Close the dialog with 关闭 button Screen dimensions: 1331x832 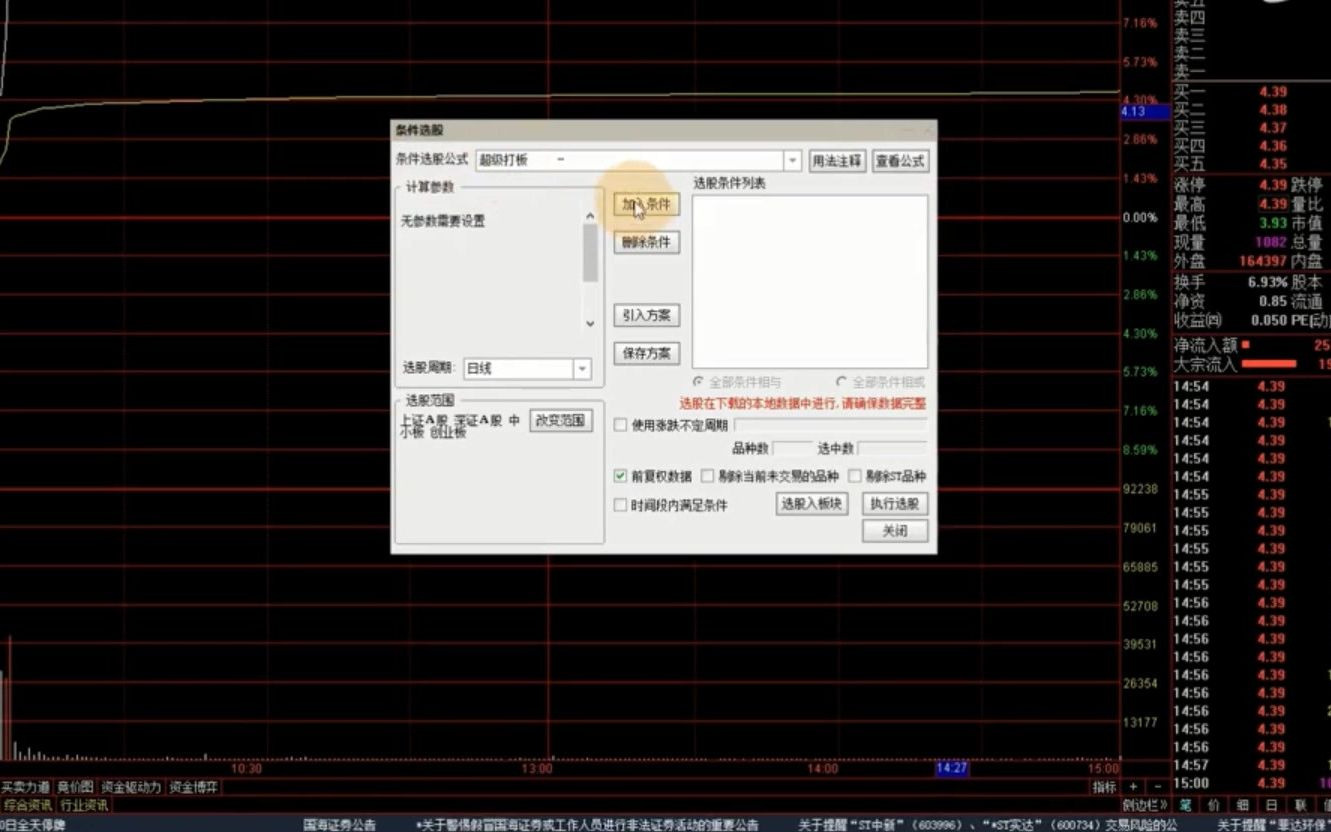pyautogui.click(x=895, y=531)
